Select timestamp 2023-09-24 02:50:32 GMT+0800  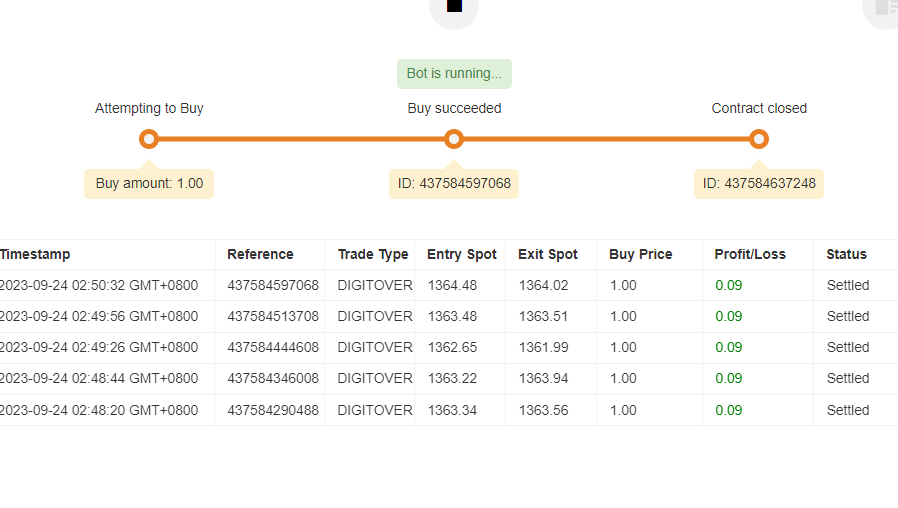pos(99,285)
